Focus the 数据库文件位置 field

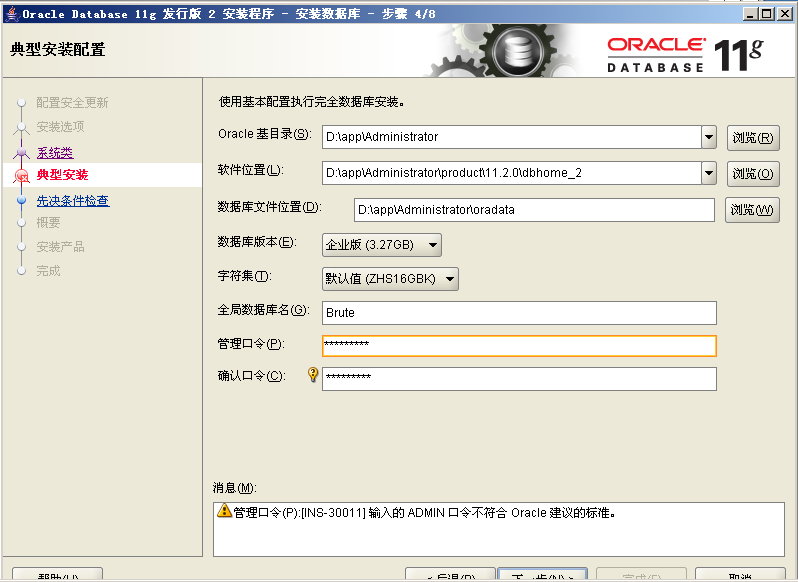point(534,210)
